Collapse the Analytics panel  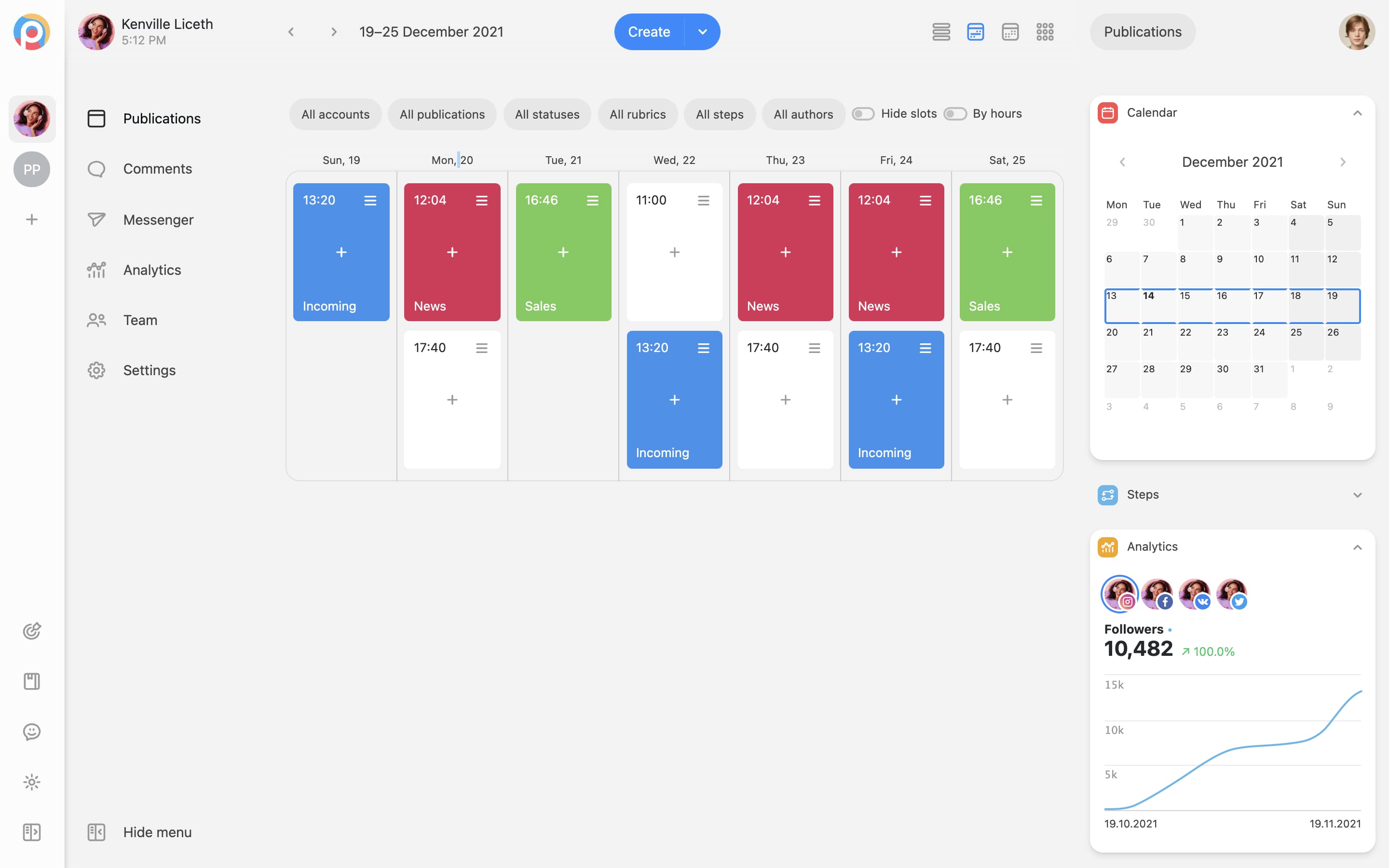[x=1358, y=547]
